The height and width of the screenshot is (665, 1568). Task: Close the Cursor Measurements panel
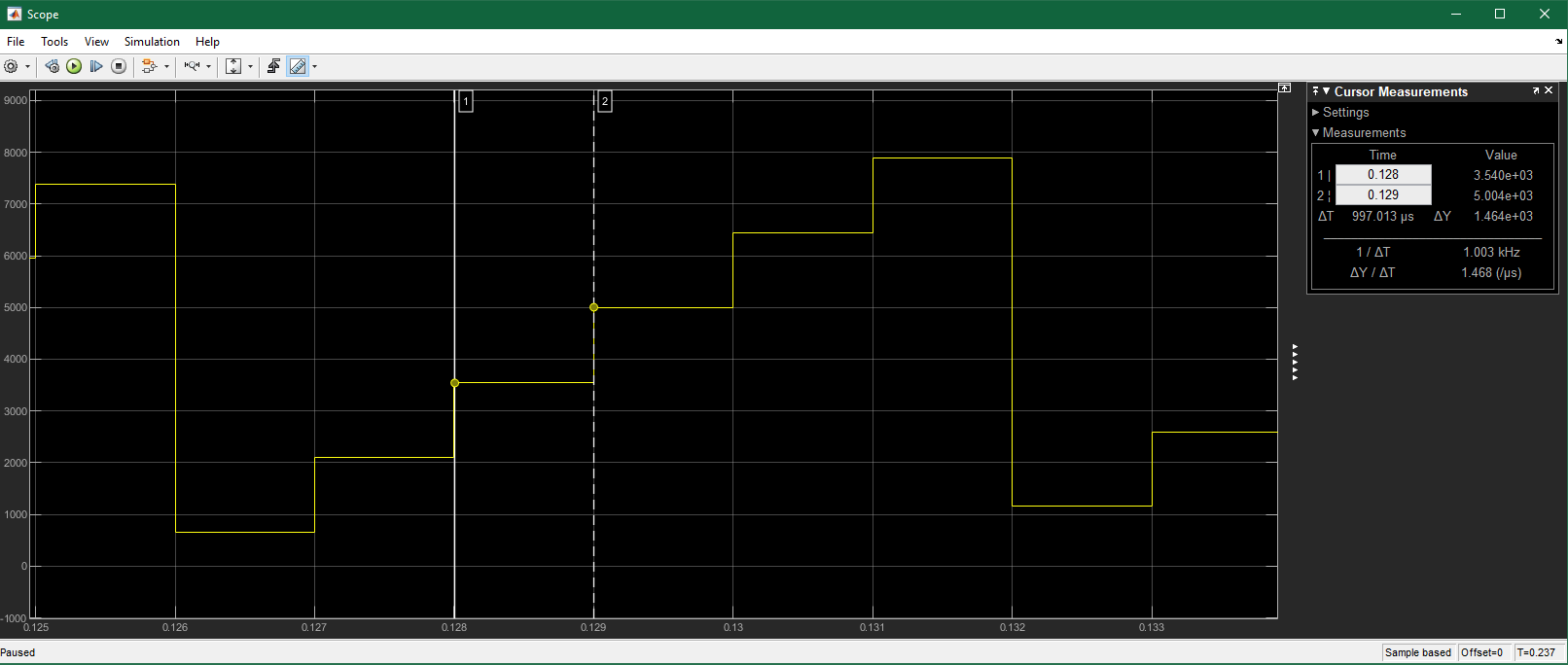click(x=1550, y=90)
